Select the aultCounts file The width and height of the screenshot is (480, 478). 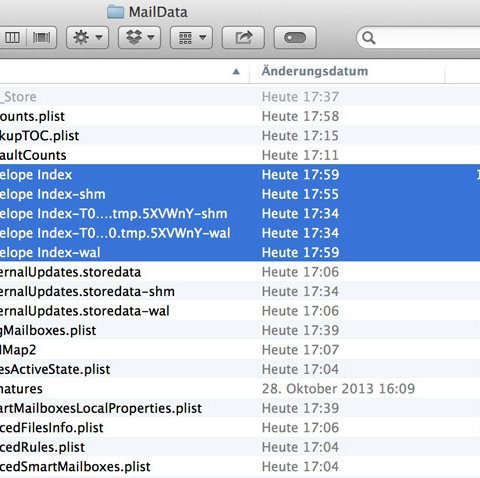point(240,155)
